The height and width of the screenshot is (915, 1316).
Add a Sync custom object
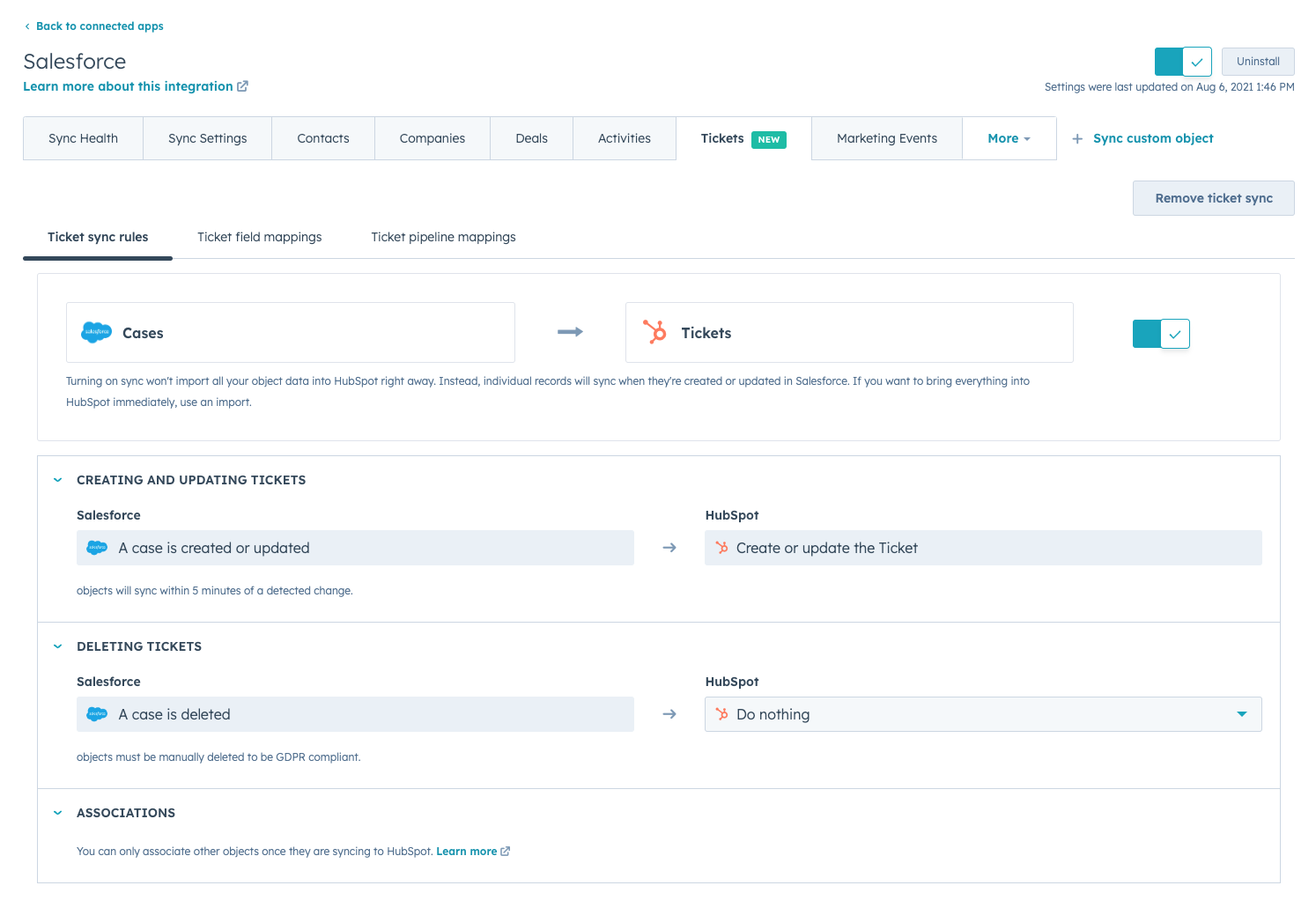1153,138
